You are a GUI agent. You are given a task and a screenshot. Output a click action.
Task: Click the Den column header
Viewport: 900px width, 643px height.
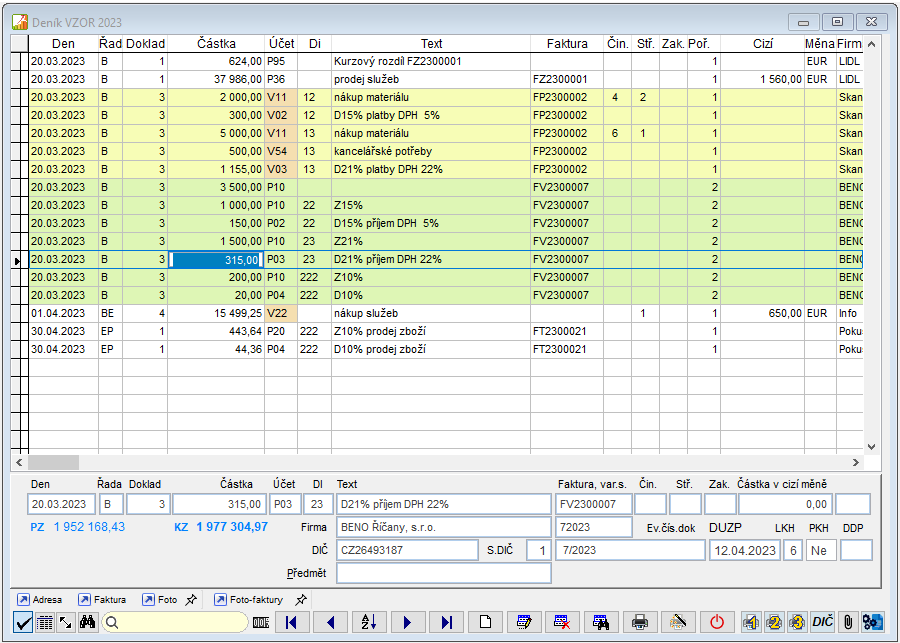pos(63,44)
